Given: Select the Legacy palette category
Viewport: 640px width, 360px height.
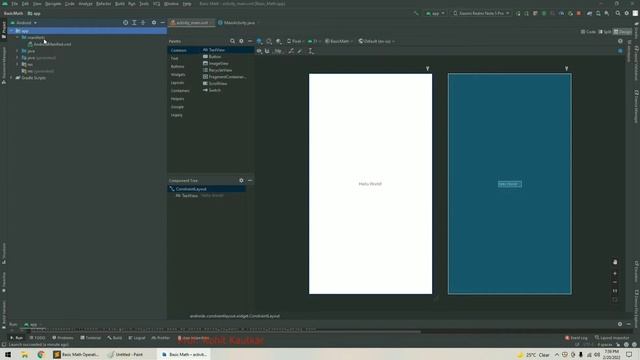Looking at the screenshot, I should pos(177,115).
